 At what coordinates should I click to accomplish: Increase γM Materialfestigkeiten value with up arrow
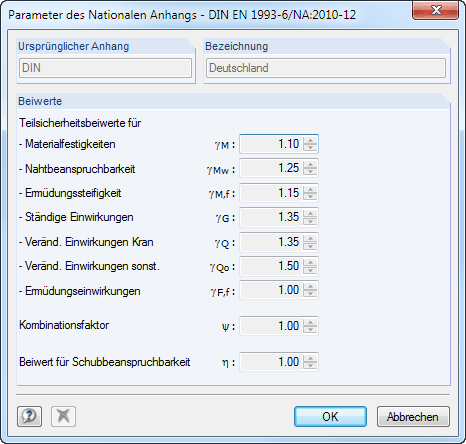pyautogui.click(x=310, y=140)
